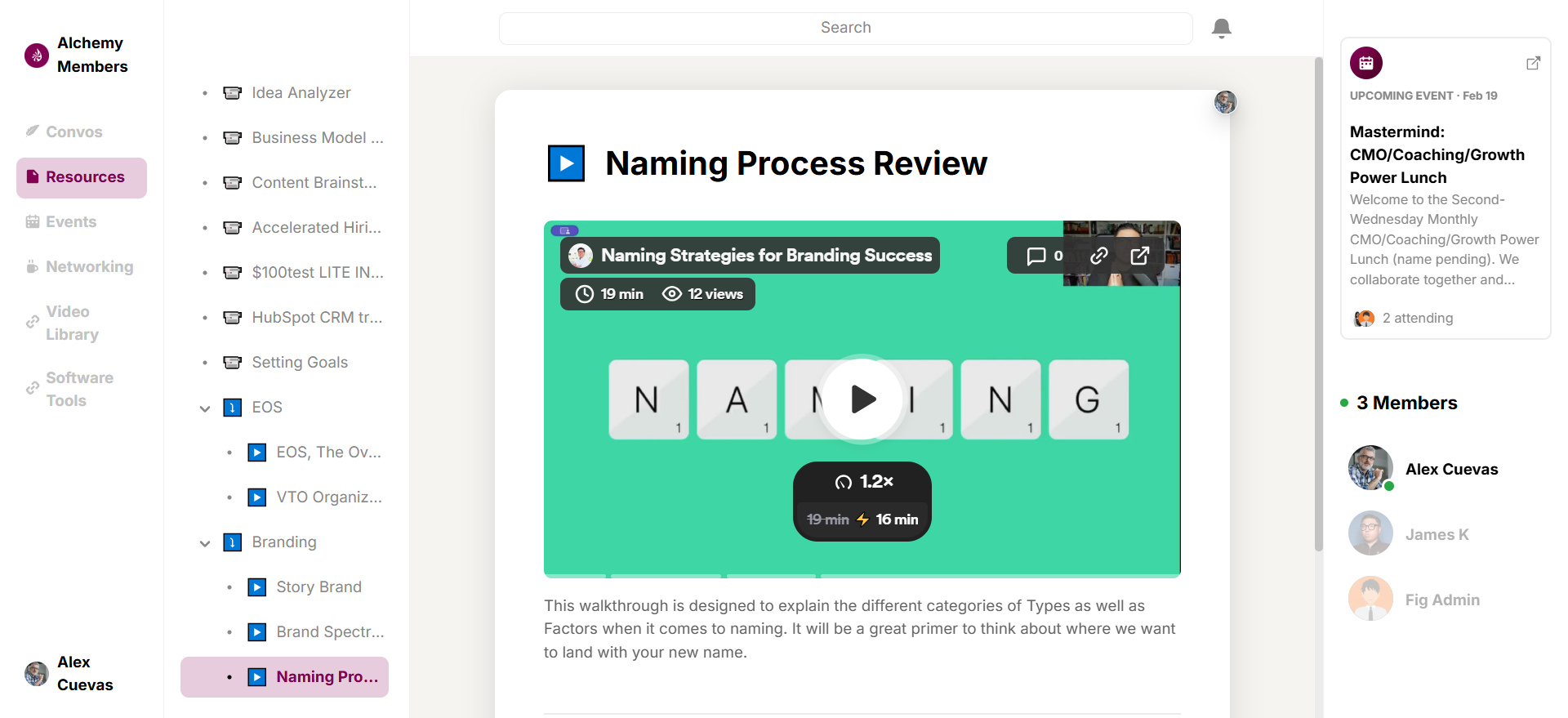Viewport: 1568px width, 718px height.
Task: Click the author avatar on post card
Action: tap(1225, 102)
